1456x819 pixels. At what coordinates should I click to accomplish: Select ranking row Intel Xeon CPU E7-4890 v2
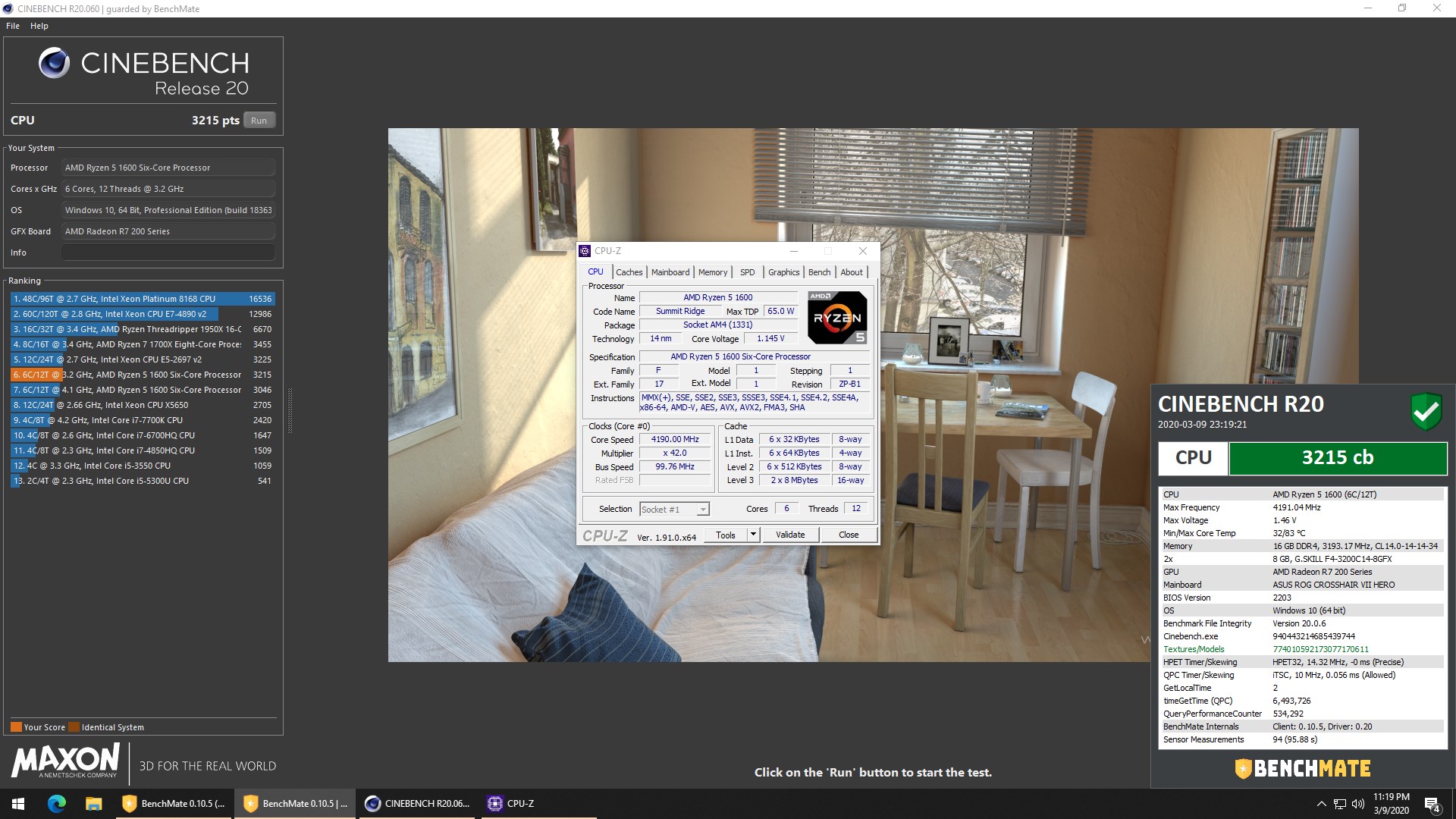[142, 314]
